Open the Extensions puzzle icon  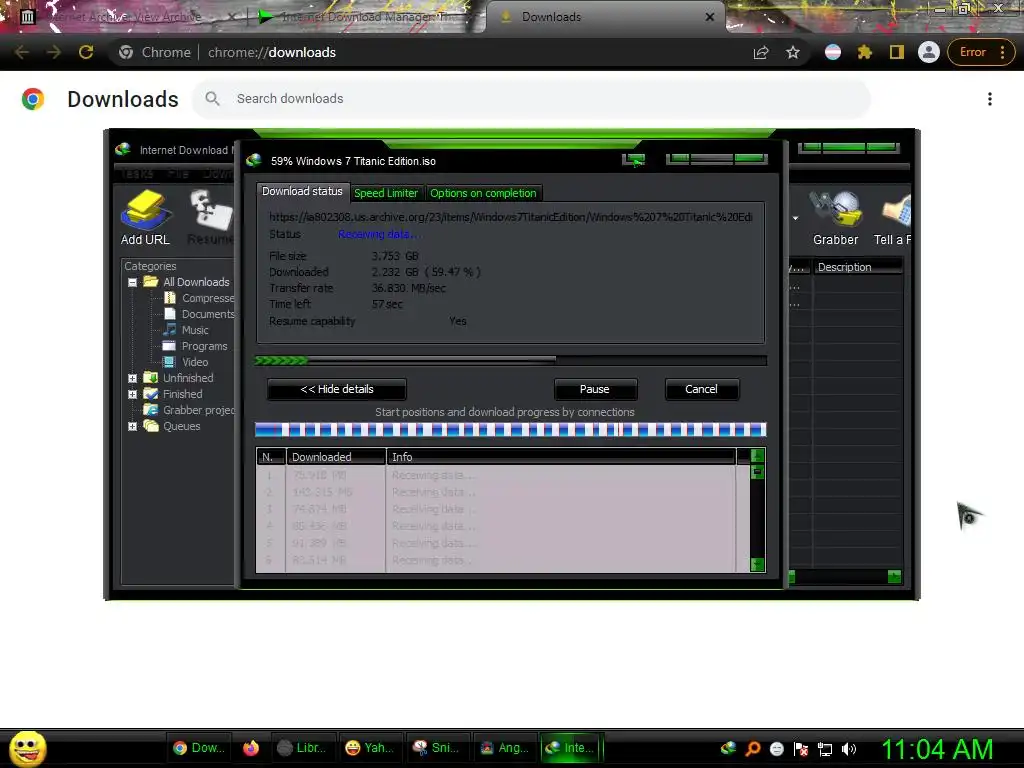click(x=865, y=52)
